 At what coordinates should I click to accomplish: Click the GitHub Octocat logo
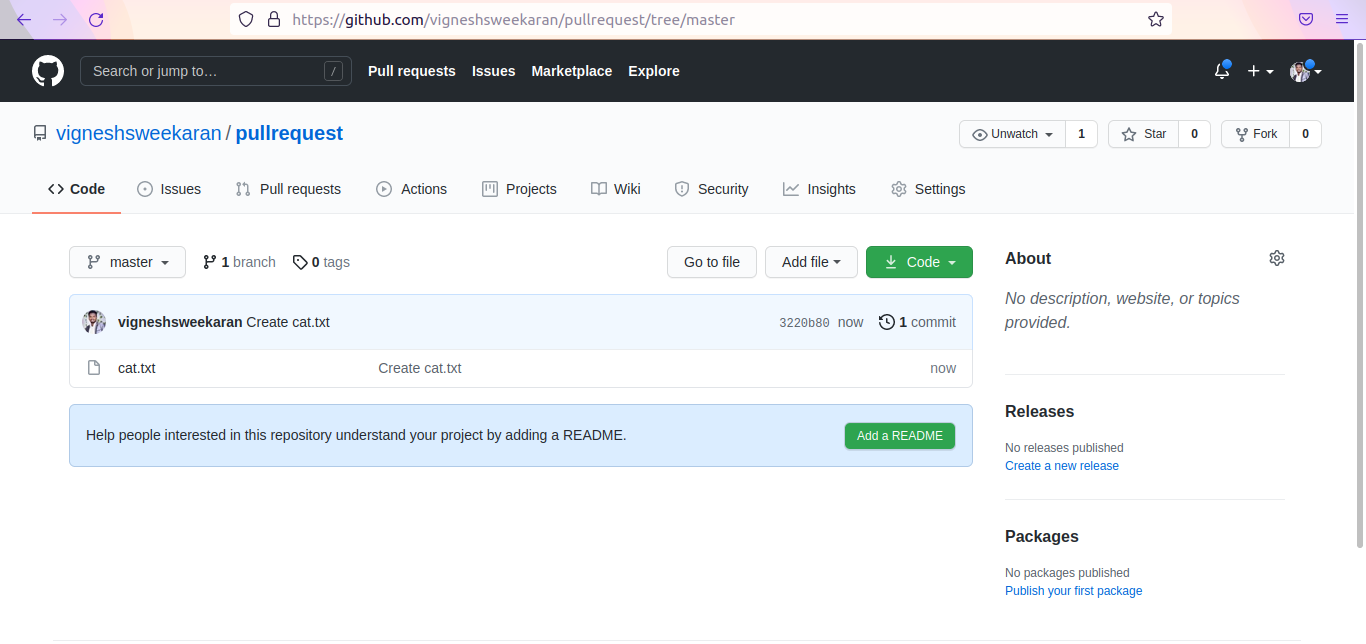48,71
